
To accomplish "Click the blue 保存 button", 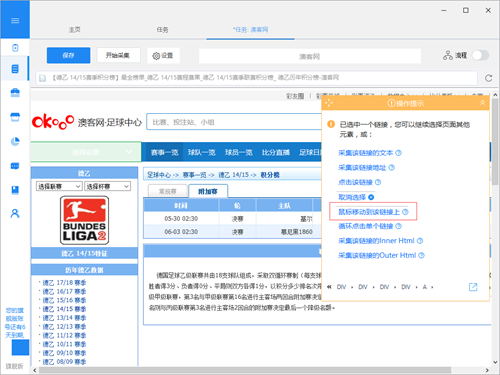I will point(68,55).
